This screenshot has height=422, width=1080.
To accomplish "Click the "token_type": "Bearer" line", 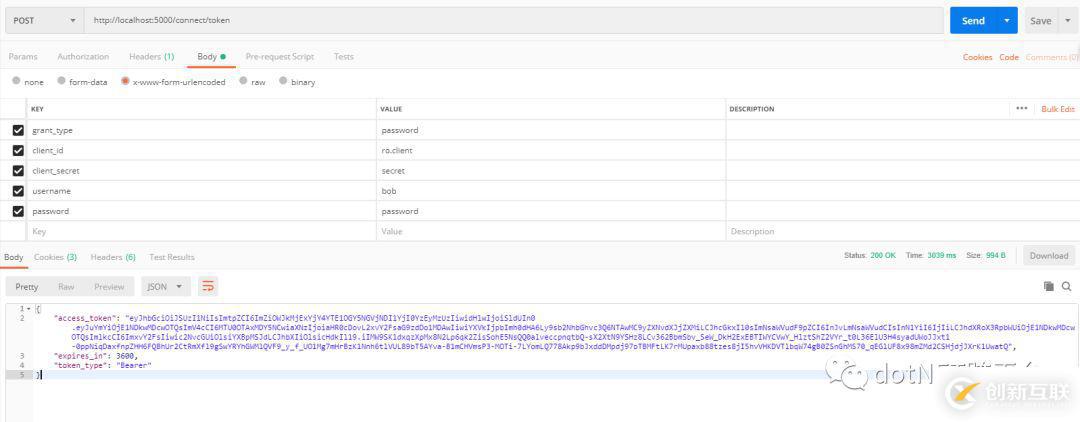I will point(102,365).
